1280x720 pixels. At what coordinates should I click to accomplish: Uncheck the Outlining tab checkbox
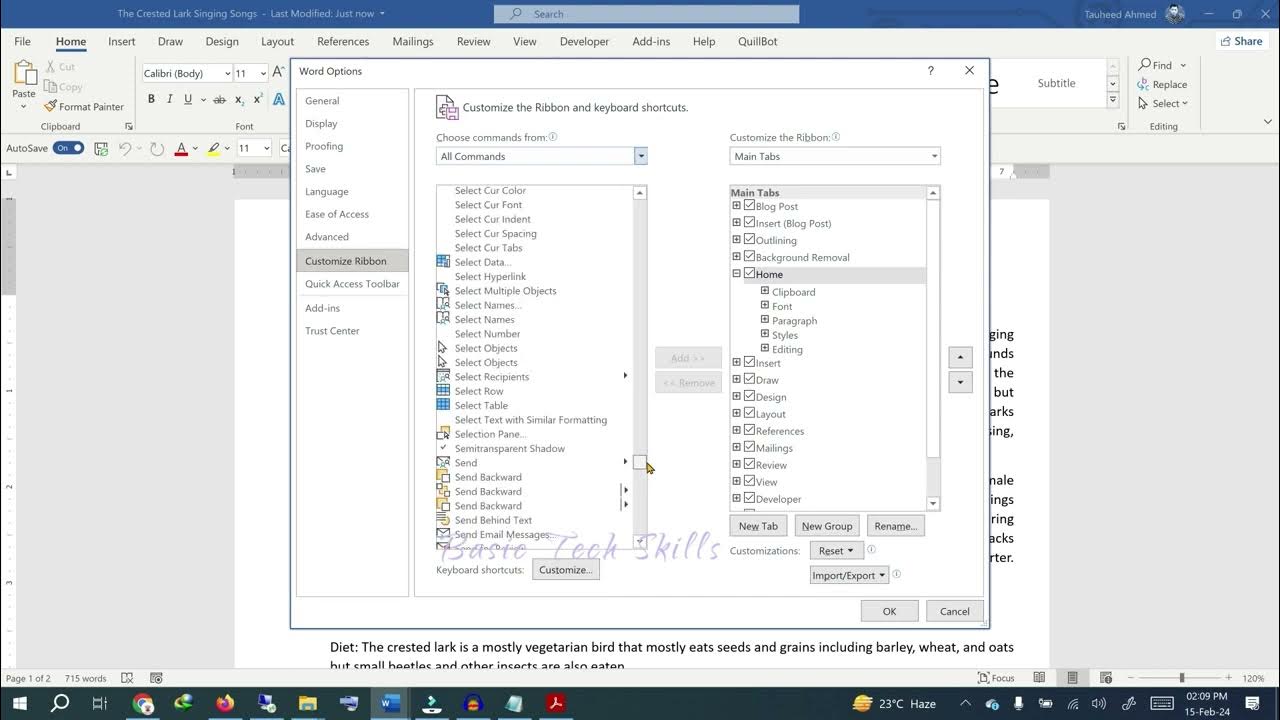pyautogui.click(x=750, y=240)
